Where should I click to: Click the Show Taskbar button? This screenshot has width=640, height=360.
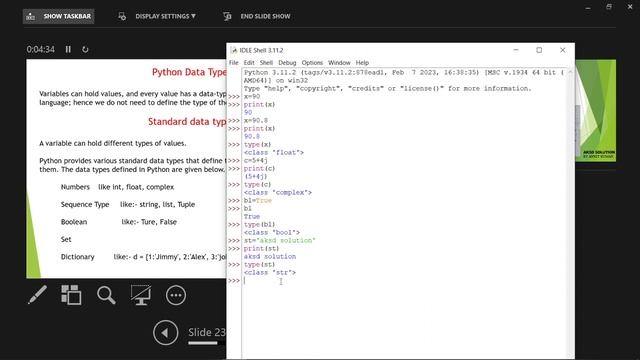(58, 16)
